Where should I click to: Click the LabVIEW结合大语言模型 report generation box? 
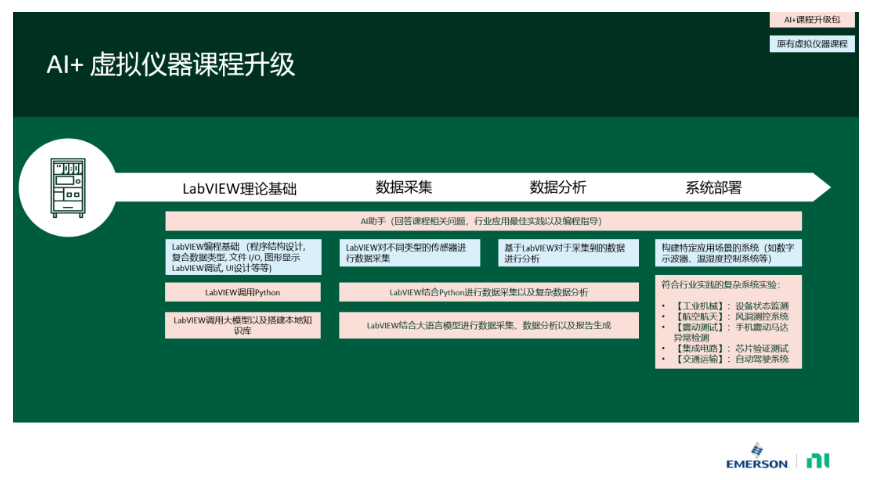point(488,325)
